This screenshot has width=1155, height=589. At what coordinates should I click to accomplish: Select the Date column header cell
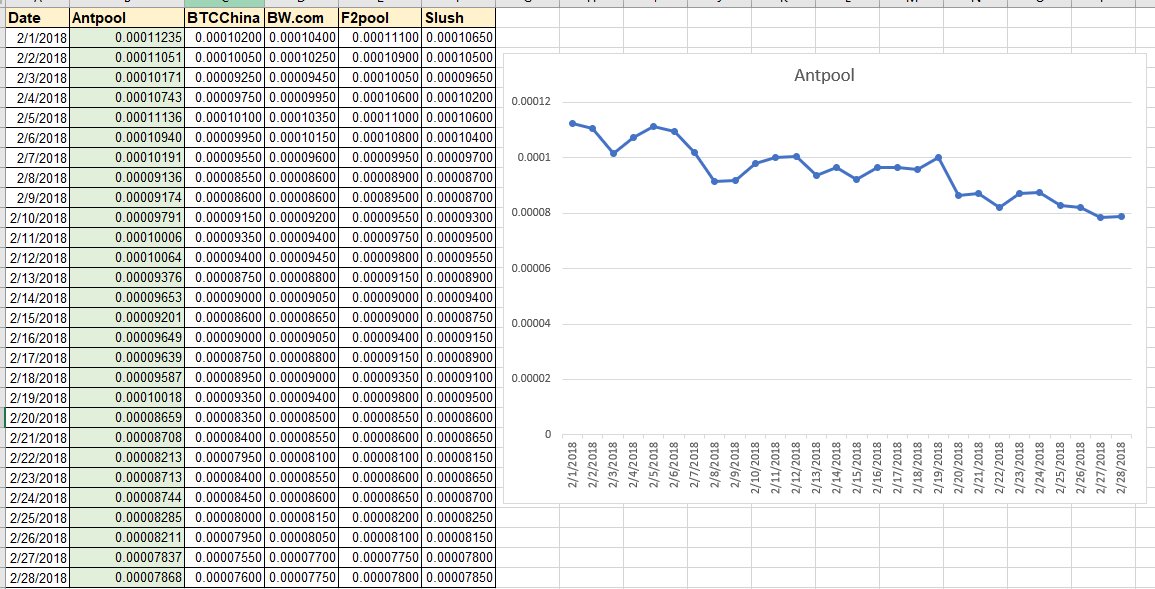[x=37, y=18]
